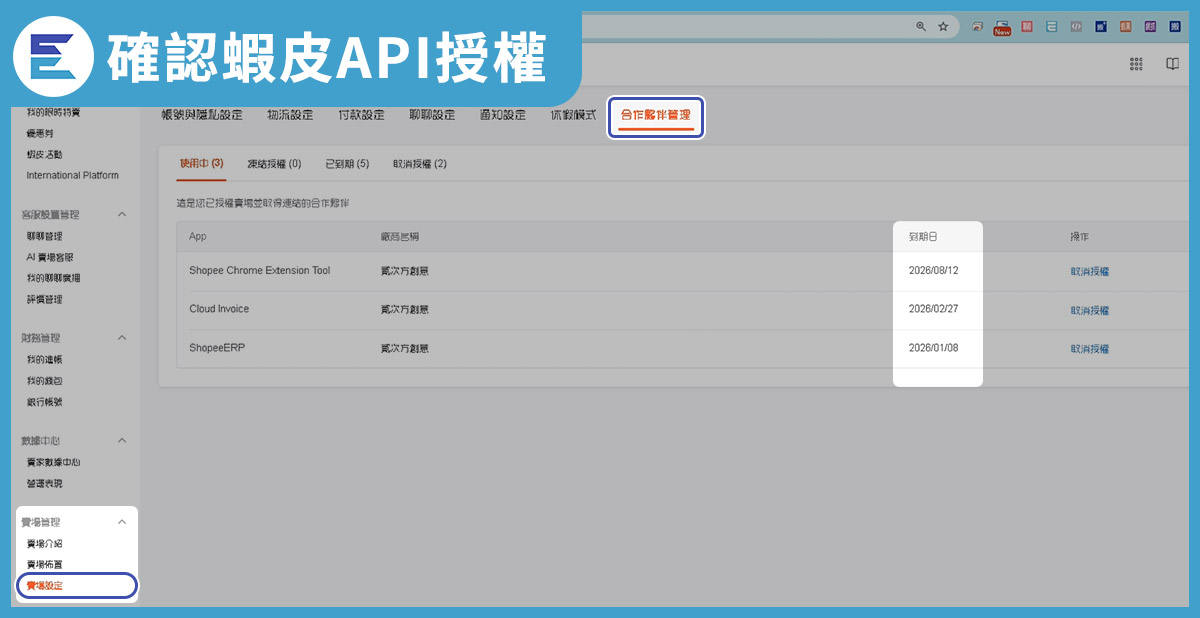Open International Platform in the sidebar
This screenshot has width=1200, height=618.
coord(72,175)
